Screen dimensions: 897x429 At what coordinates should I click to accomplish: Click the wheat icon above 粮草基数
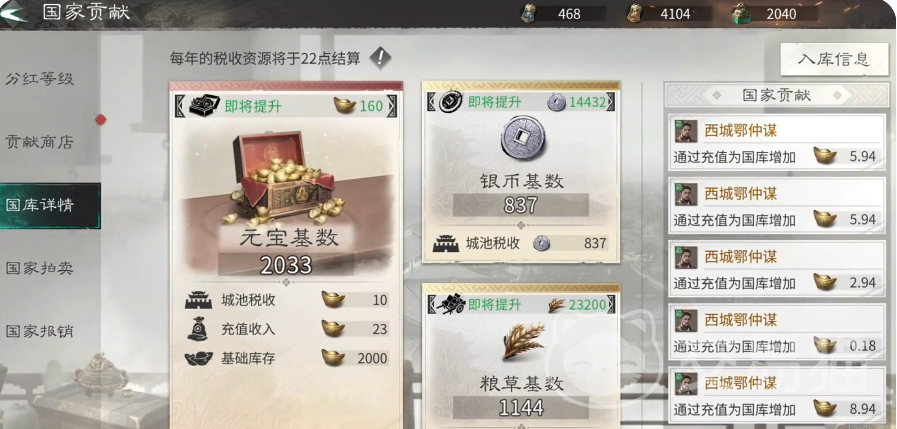(x=523, y=340)
